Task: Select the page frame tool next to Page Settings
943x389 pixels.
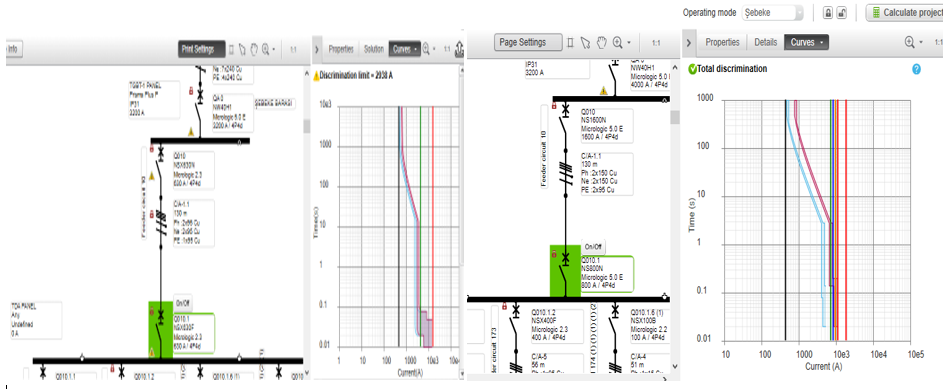Action: tap(570, 43)
